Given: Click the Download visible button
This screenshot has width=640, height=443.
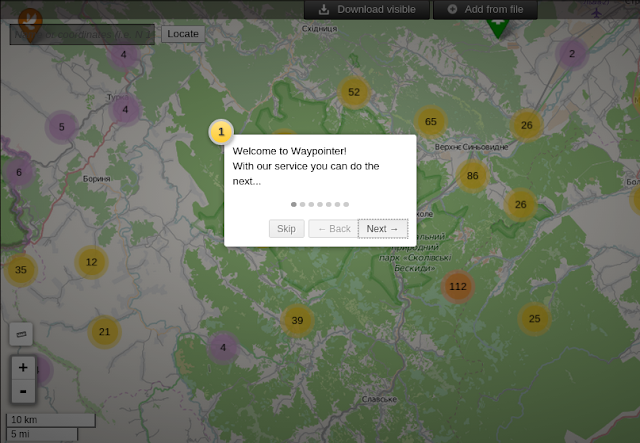Looking at the screenshot, I should (367, 9).
